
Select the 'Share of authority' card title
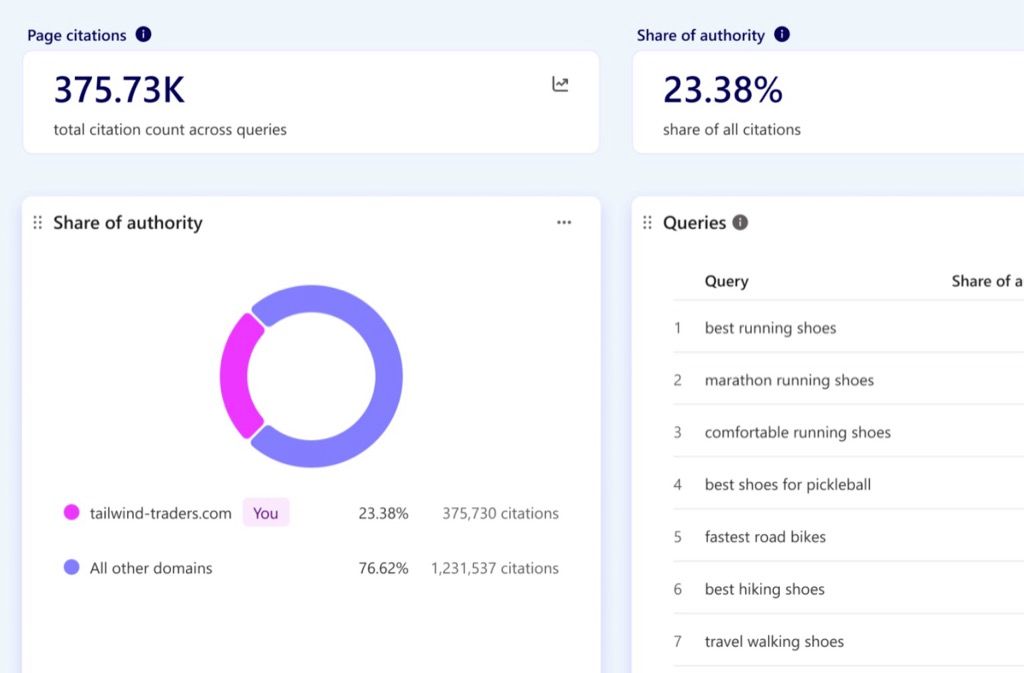pos(128,223)
